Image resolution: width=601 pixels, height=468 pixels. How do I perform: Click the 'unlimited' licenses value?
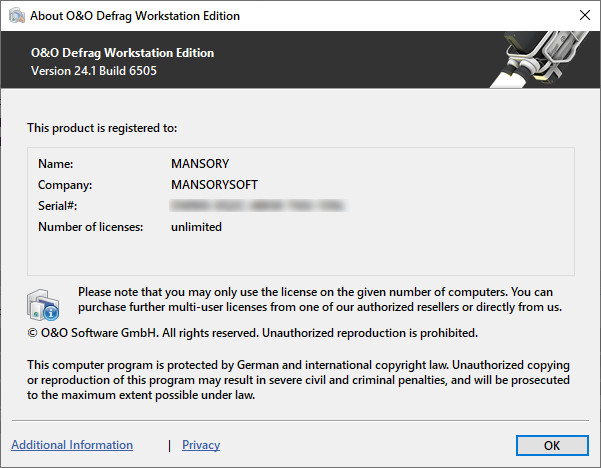pos(196,227)
